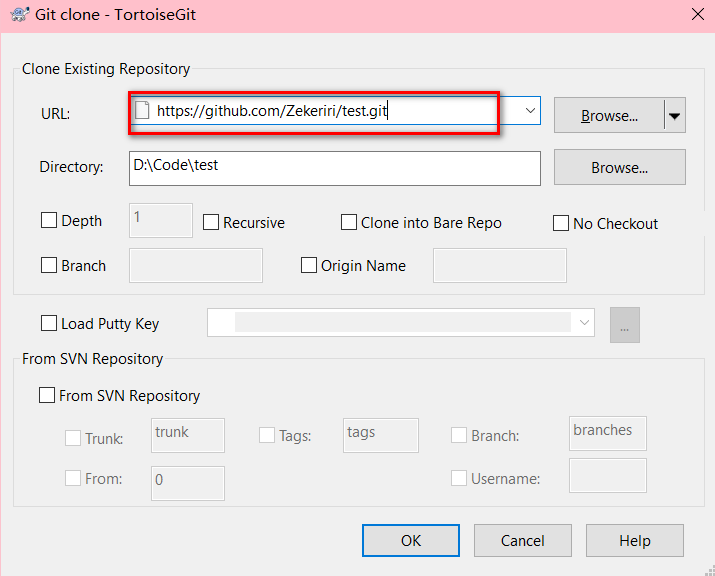Open Help for the clone dialog
The image size is (715, 576).
click(x=635, y=540)
